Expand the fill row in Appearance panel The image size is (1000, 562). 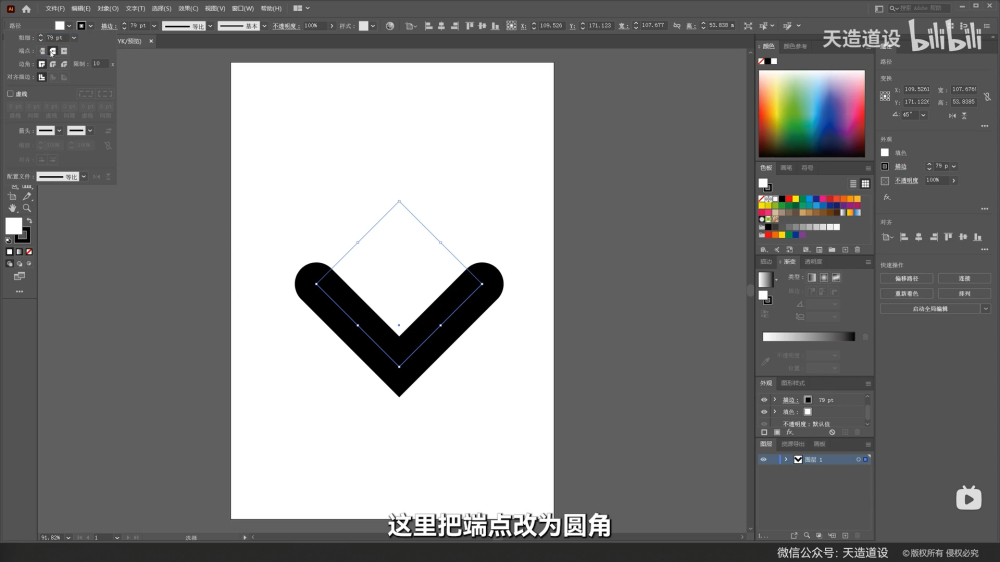[x=775, y=412]
